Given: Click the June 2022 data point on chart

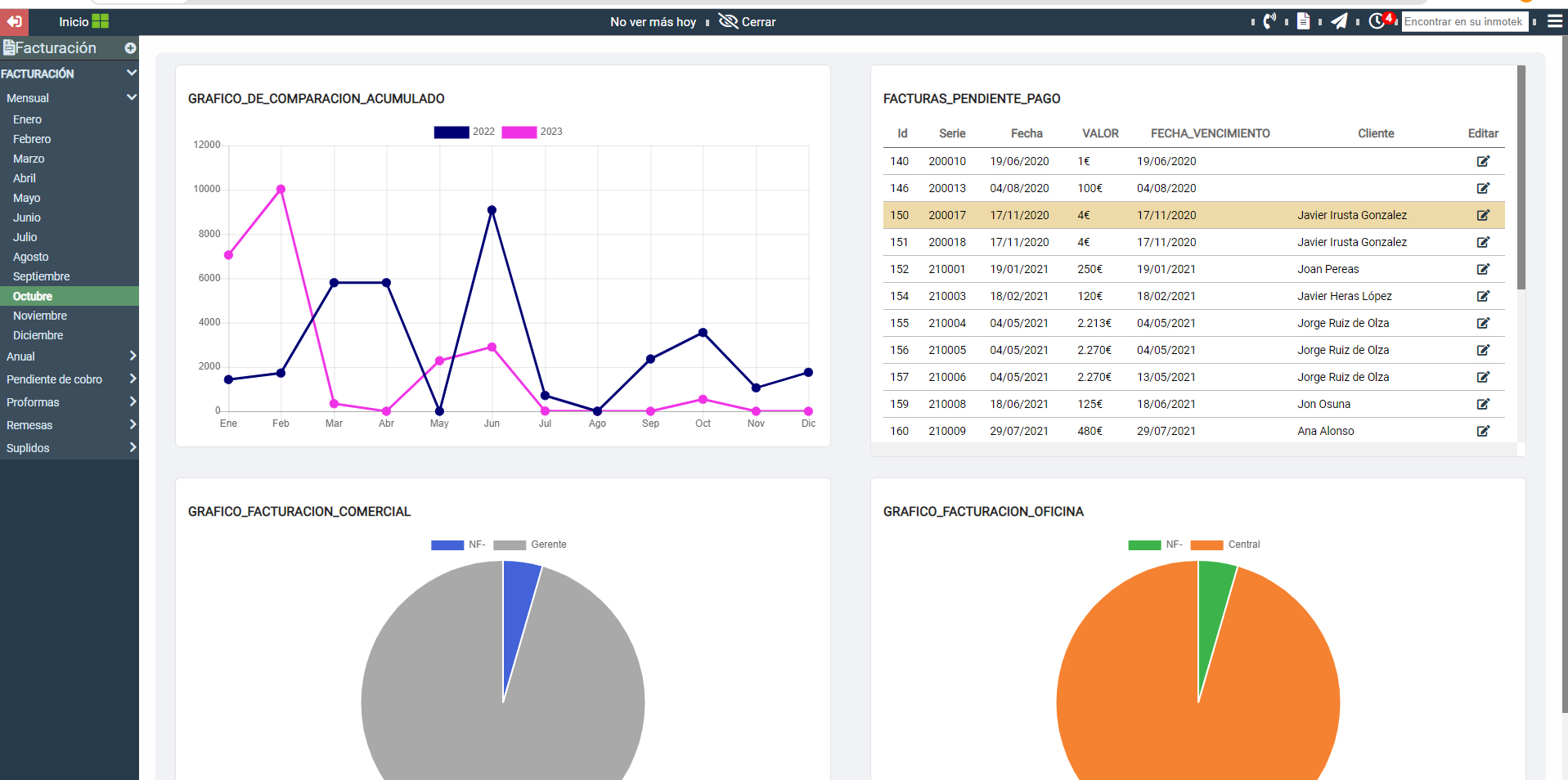Looking at the screenshot, I should 492,210.
